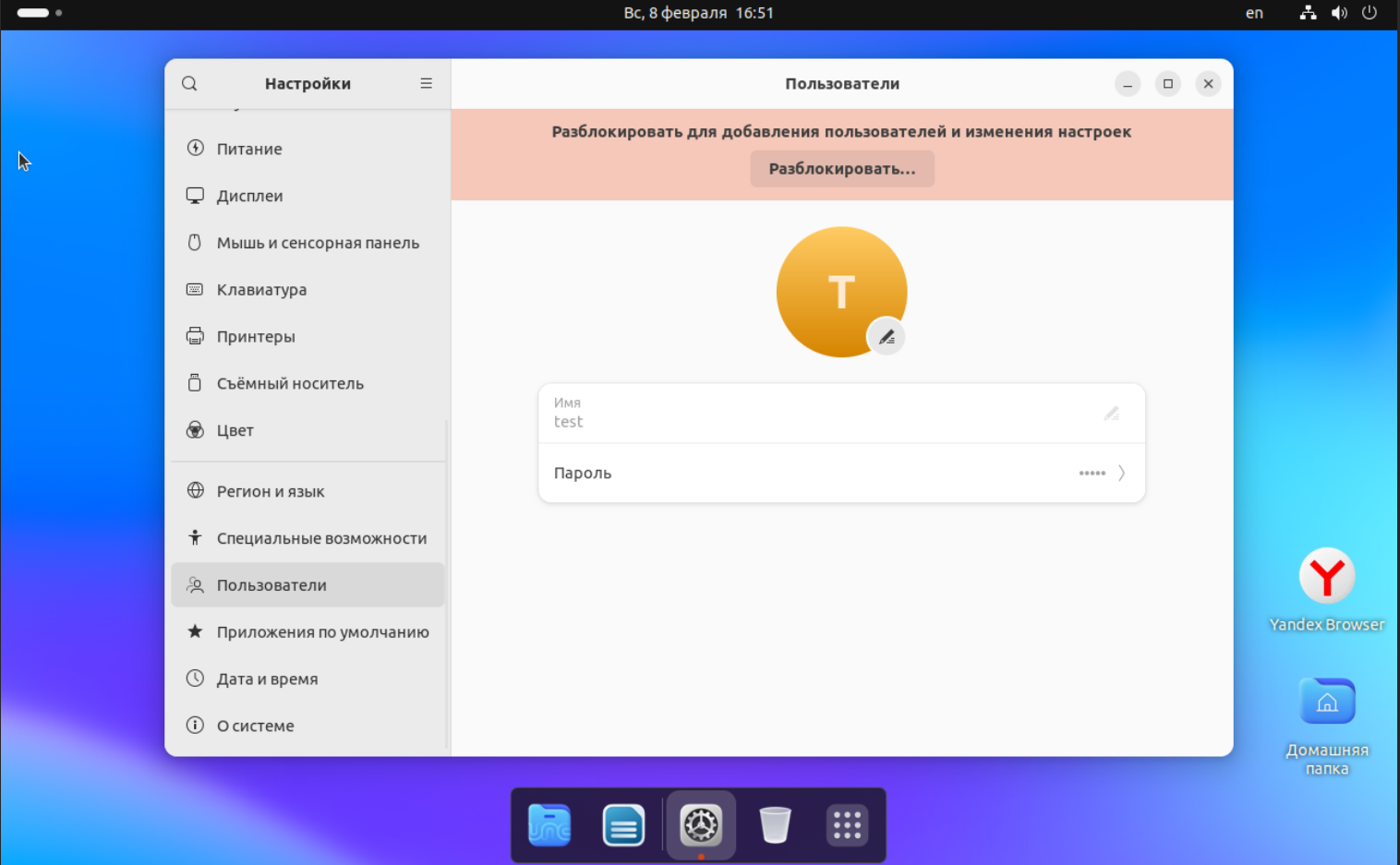Select Дисплеи in the sidebar

click(x=249, y=196)
